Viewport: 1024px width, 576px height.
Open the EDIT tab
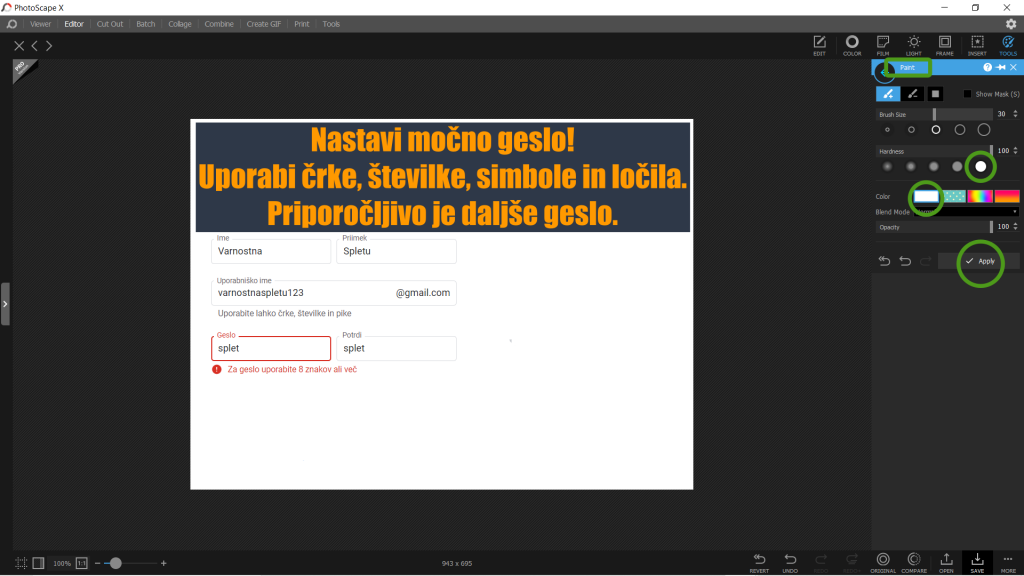coord(819,46)
